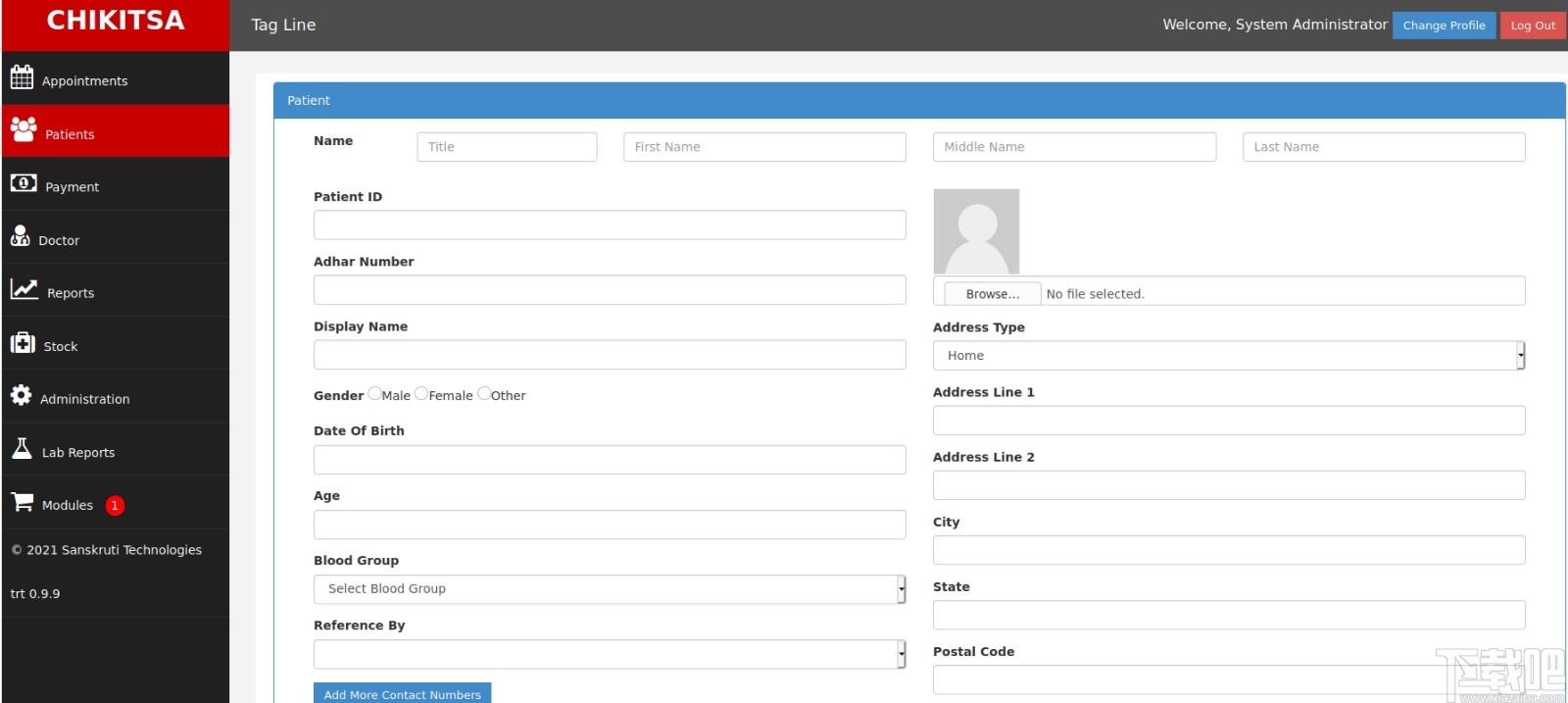Click the Date Of Birth field
Viewport: 1568px width, 703px height.
[x=610, y=459]
